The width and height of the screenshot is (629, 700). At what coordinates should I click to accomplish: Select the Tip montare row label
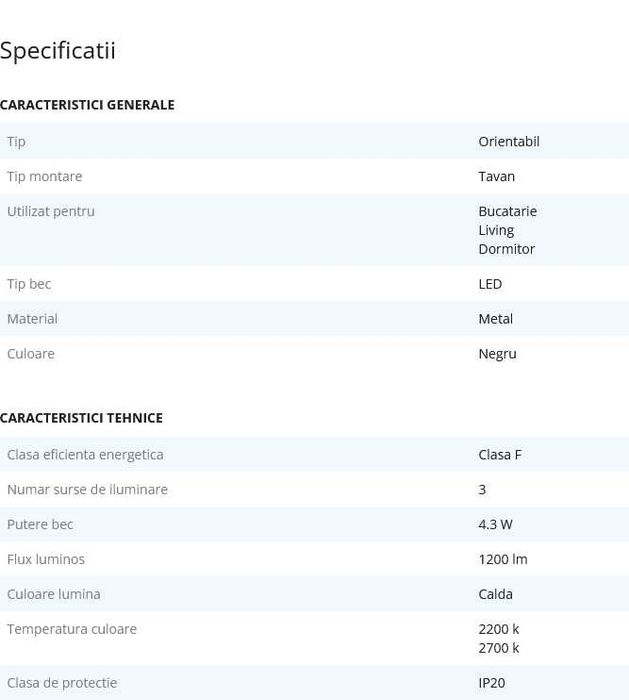coord(45,177)
